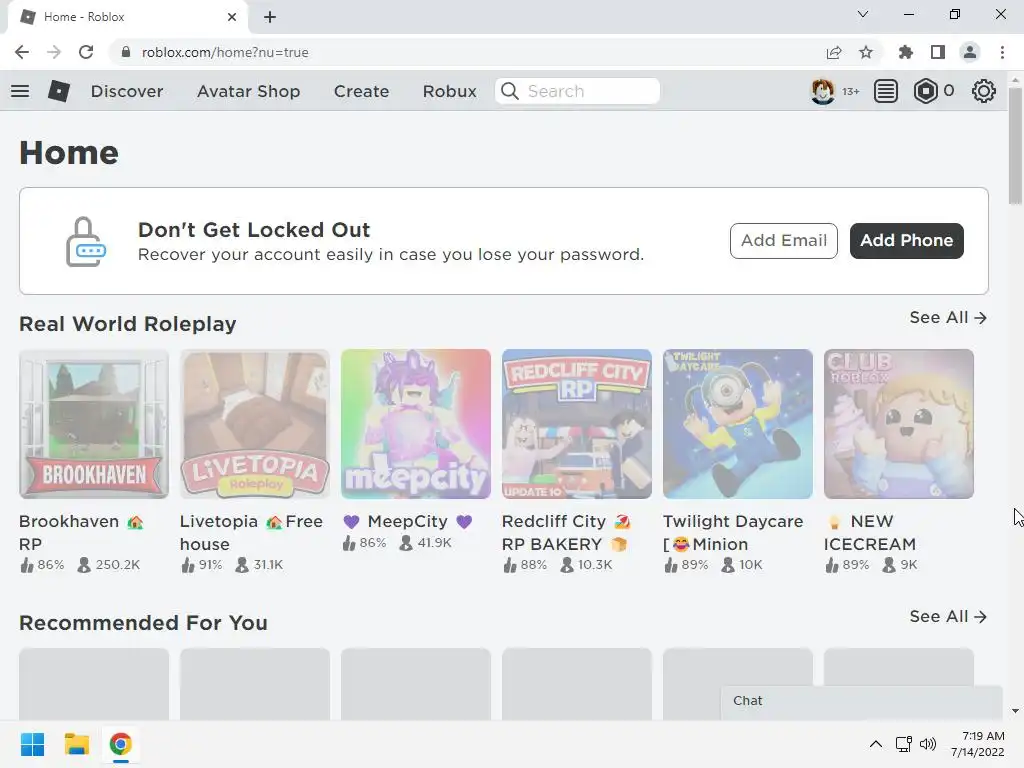This screenshot has width=1024, height=768.
Task: Open the MeepCity game thumbnail
Action: tap(416, 424)
